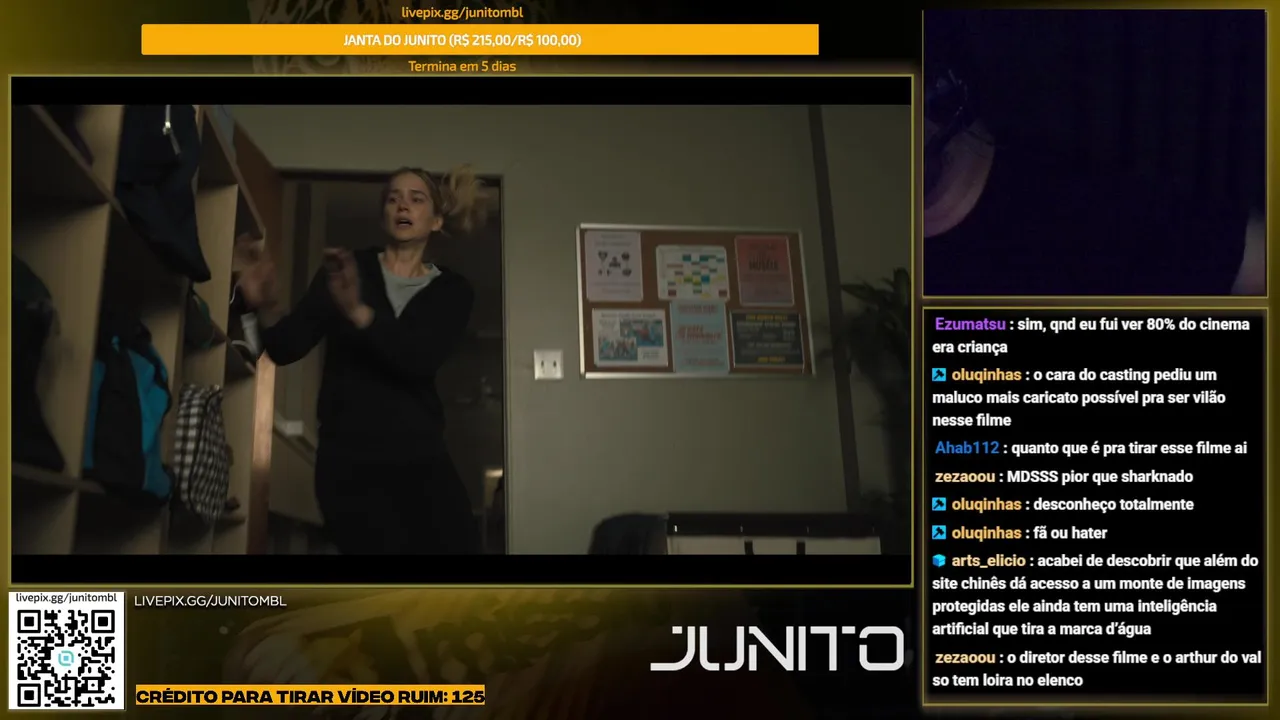The image size is (1280, 720).
Task: Click the JUNITO logo
Action: coord(777,648)
